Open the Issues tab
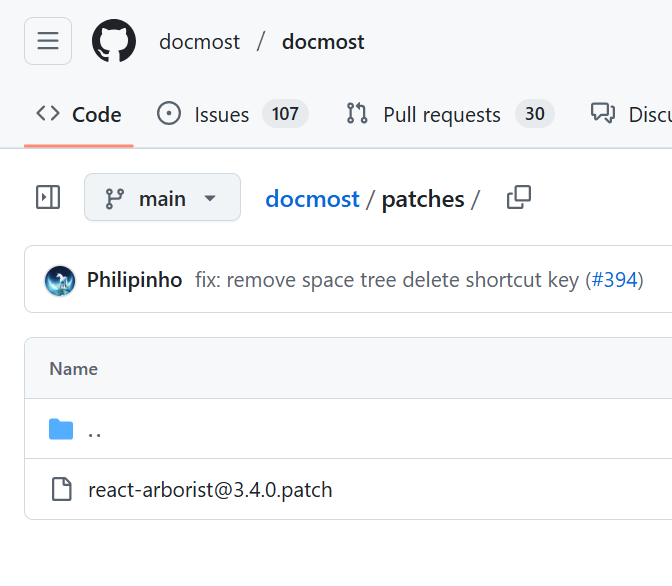 (232, 114)
